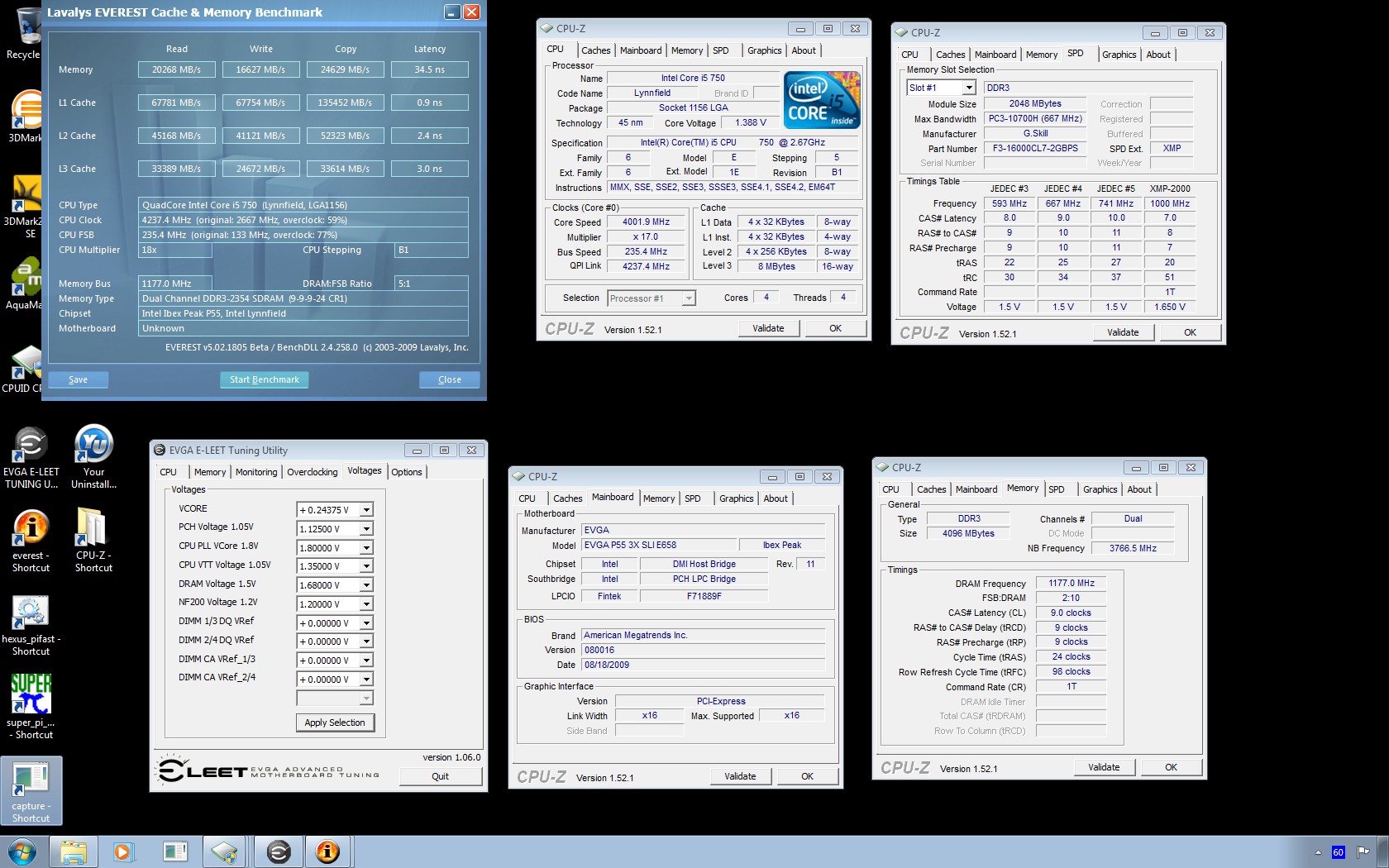
Task: Click the DRAM Frequency 1177.0 MHz value
Action: coord(1072,584)
